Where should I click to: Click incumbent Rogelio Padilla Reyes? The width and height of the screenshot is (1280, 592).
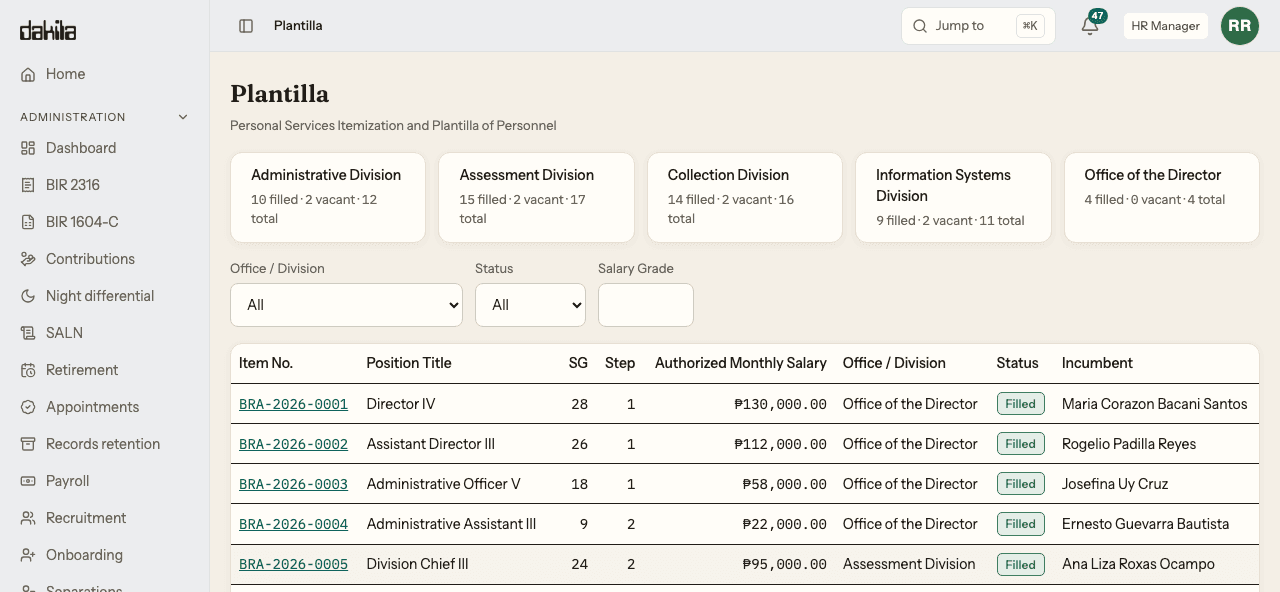1129,444
